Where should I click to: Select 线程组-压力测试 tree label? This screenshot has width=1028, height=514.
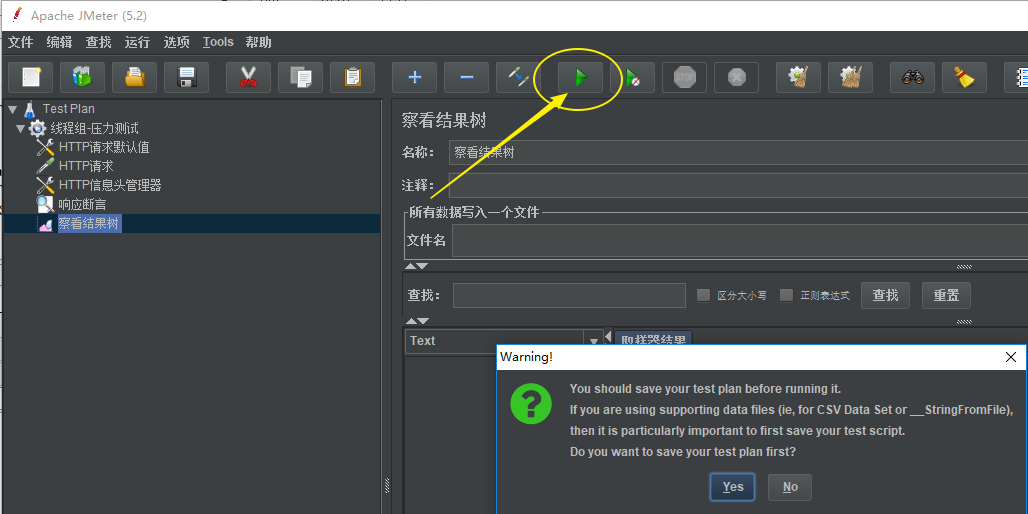click(x=94, y=128)
